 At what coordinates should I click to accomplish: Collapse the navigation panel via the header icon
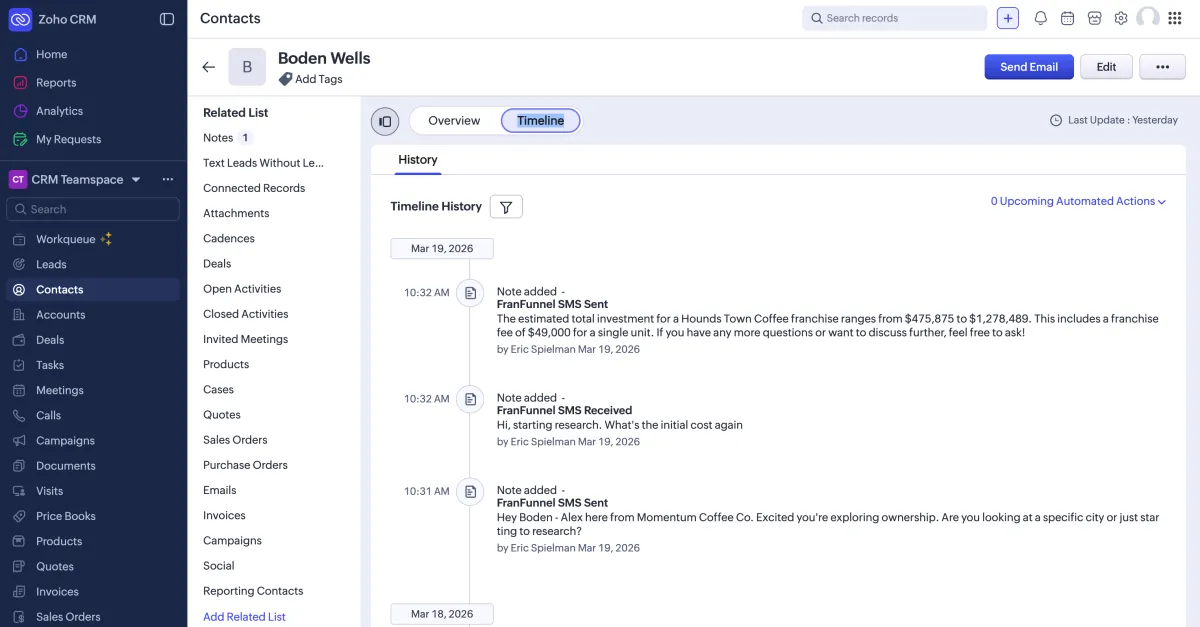coord(166,18)
